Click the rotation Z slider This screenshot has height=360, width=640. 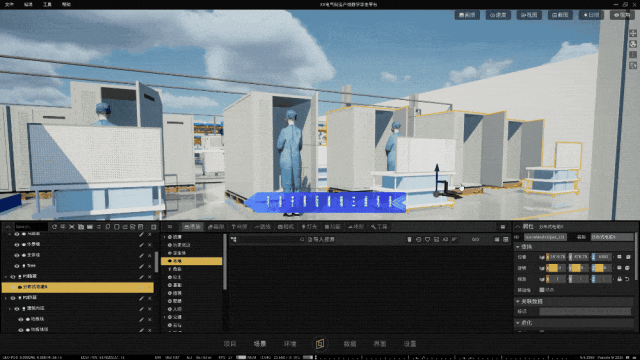tap(602, 268)
